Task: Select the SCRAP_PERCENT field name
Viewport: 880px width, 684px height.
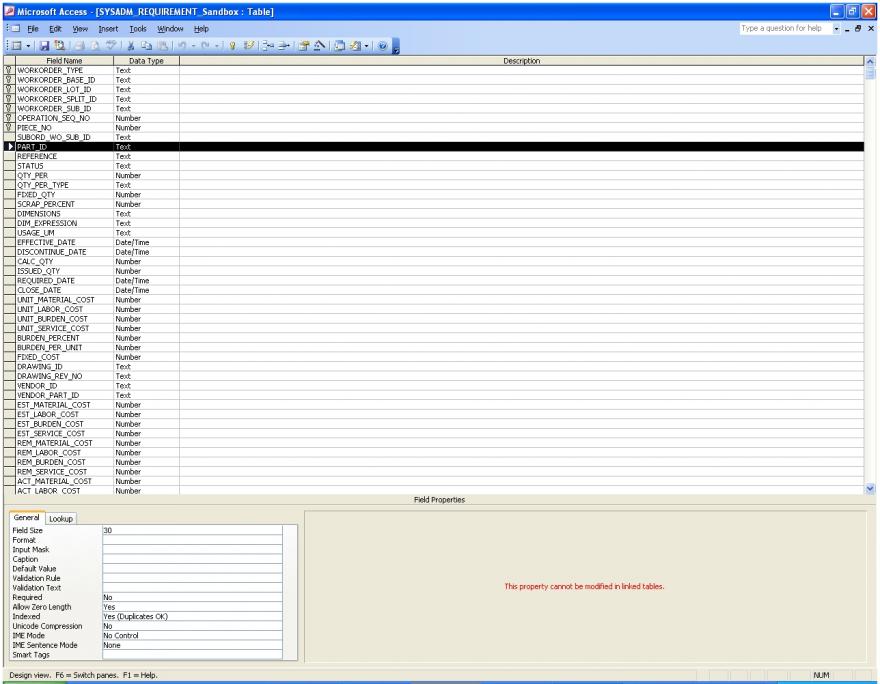Action: click(46, 204)
